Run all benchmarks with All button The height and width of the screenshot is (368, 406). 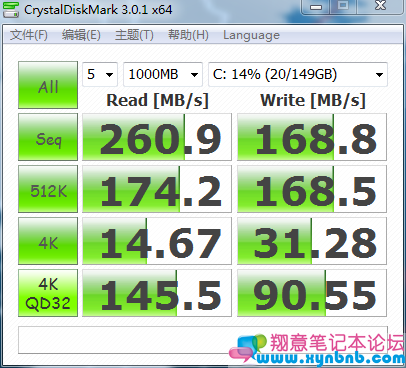pyautogui.click(x=48, y=85)
